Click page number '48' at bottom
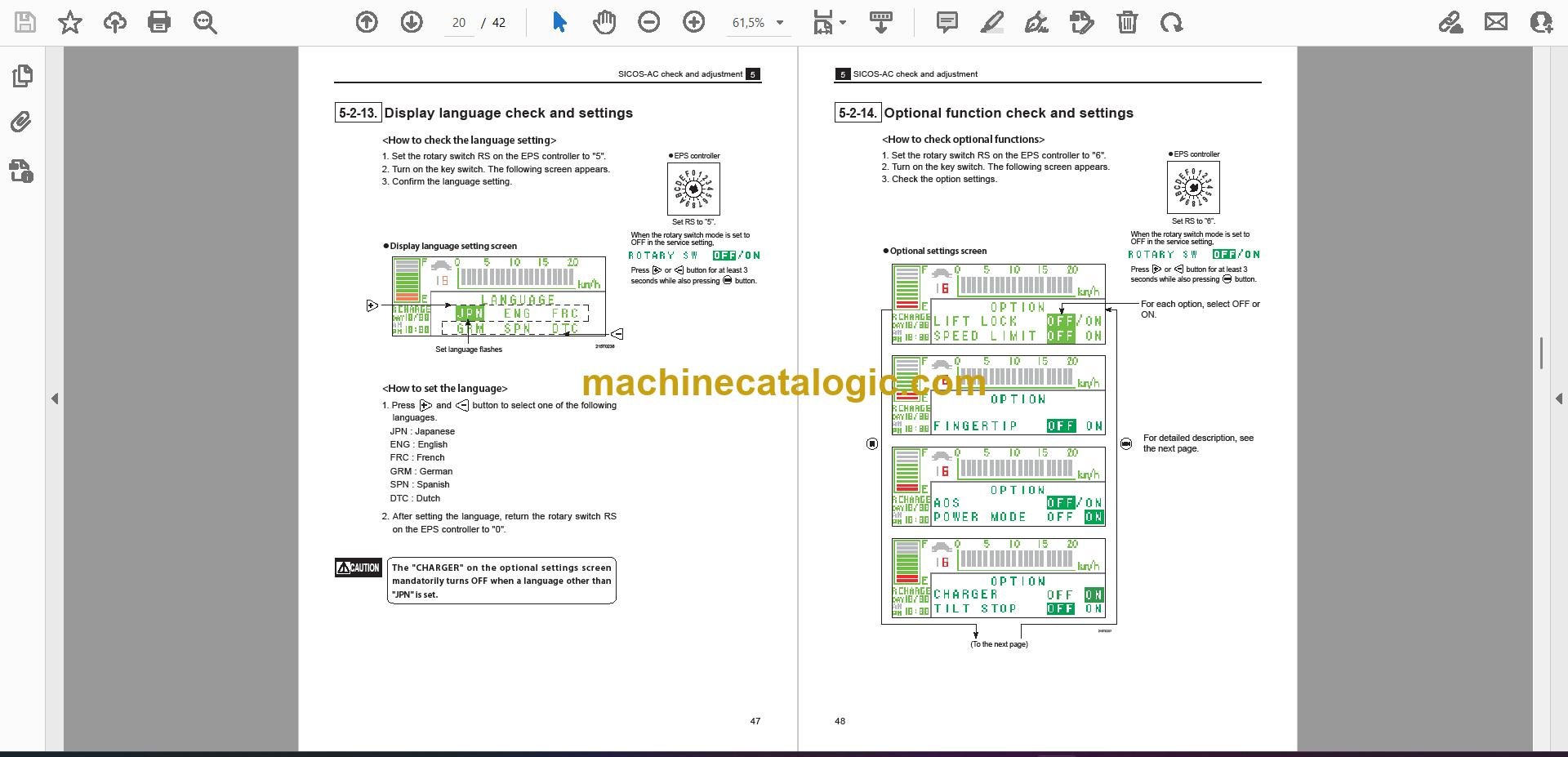Viewport: 1568px width, 757px height. point(840,721)
